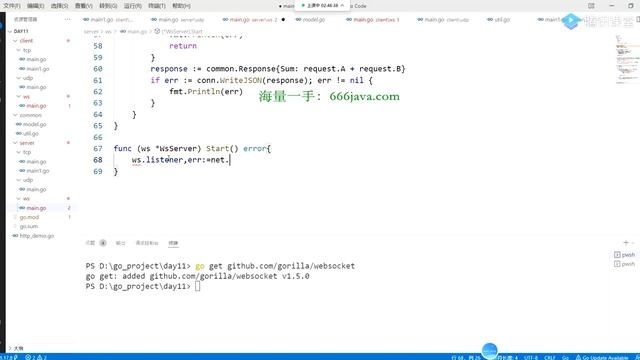This screenshot has width=640, height=360.
Task: Collapse the class timer overlay chevron
Action: (342, 5)
